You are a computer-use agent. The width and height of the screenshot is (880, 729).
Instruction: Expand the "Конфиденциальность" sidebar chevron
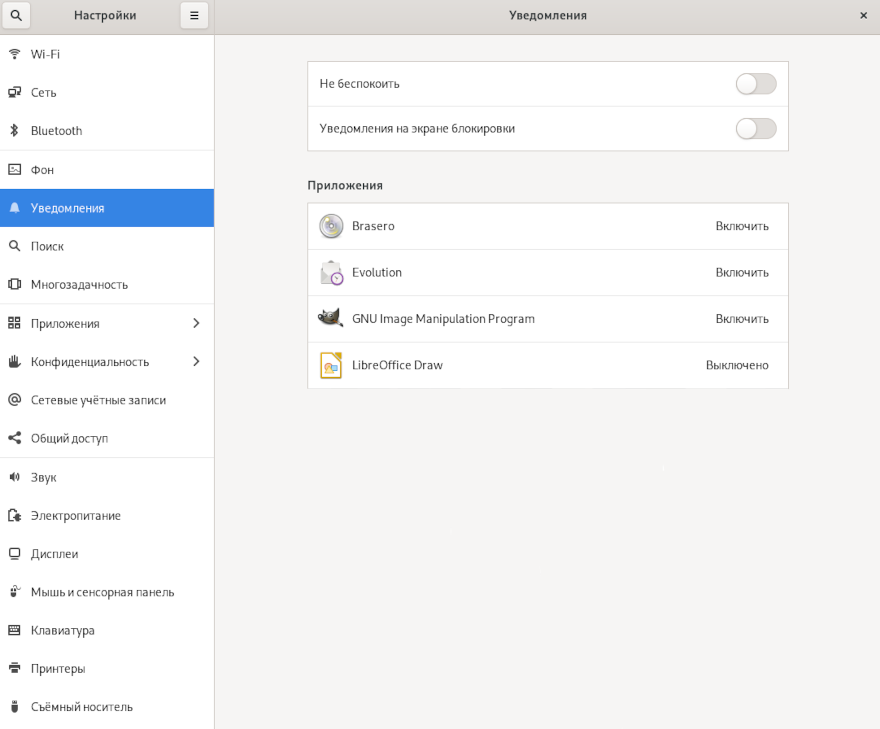point(196,361)
